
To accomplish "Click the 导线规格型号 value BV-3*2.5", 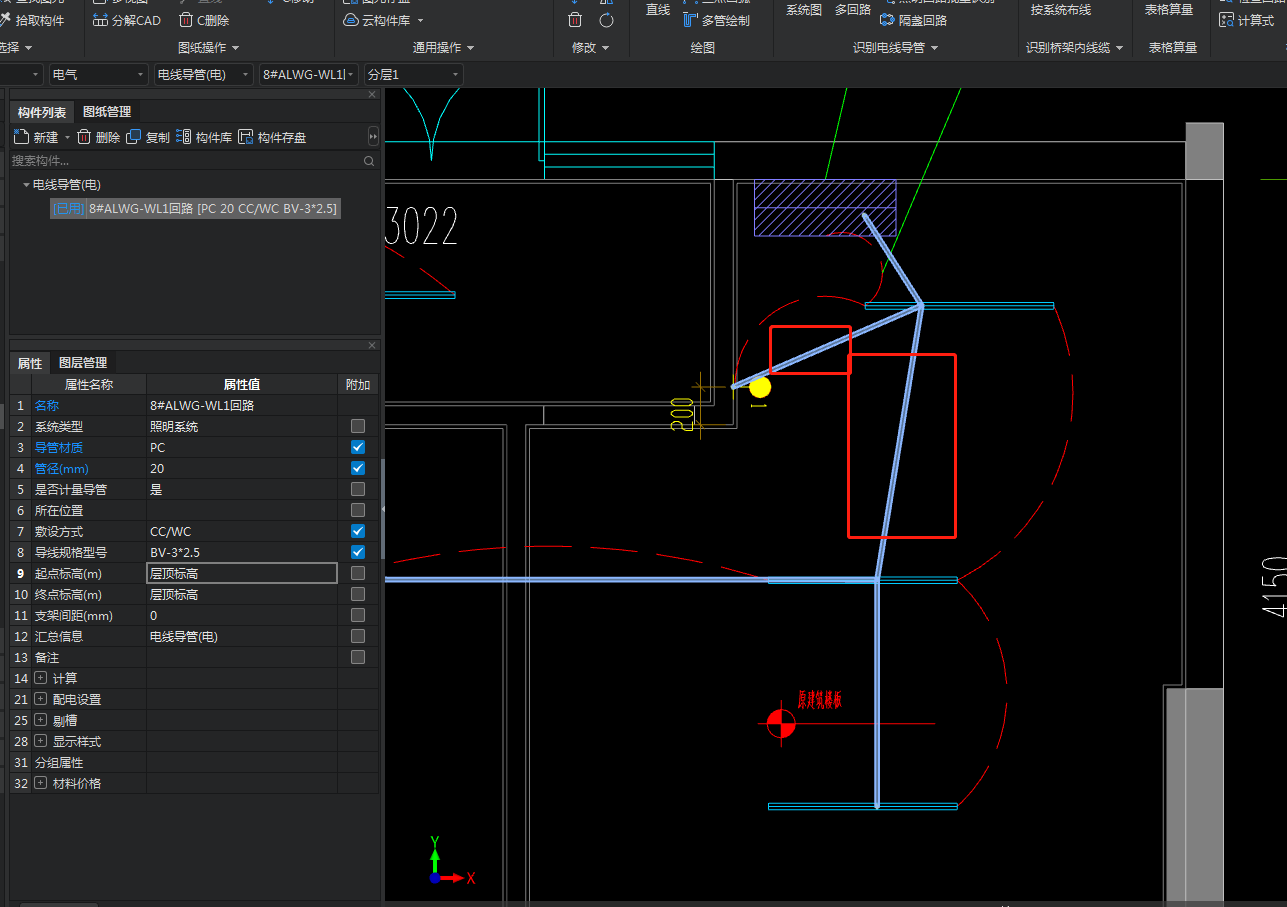I will 242,552.
